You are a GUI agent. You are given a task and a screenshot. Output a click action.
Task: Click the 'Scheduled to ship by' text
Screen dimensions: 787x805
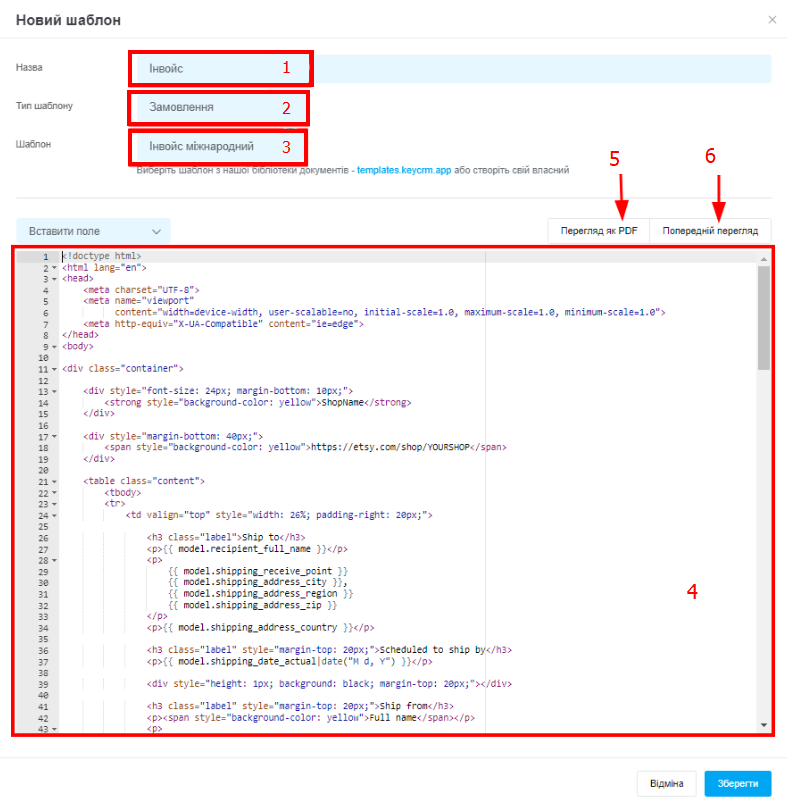(432, 650)
